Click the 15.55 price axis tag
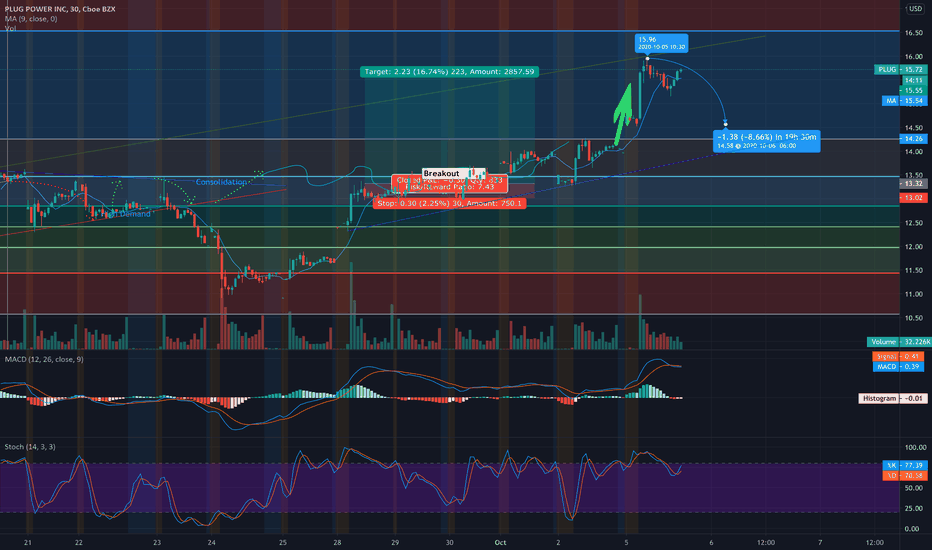932x550 pixels. point(913,90)
